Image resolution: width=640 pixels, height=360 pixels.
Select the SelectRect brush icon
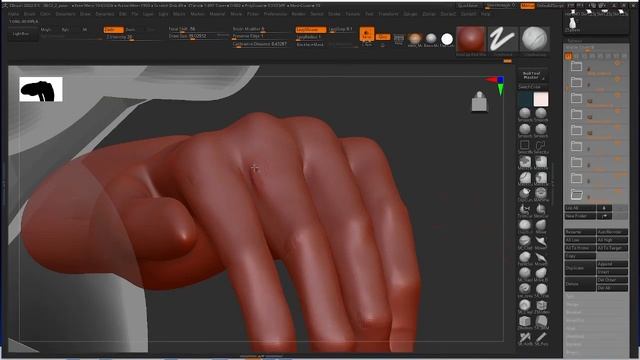[525, 146]
